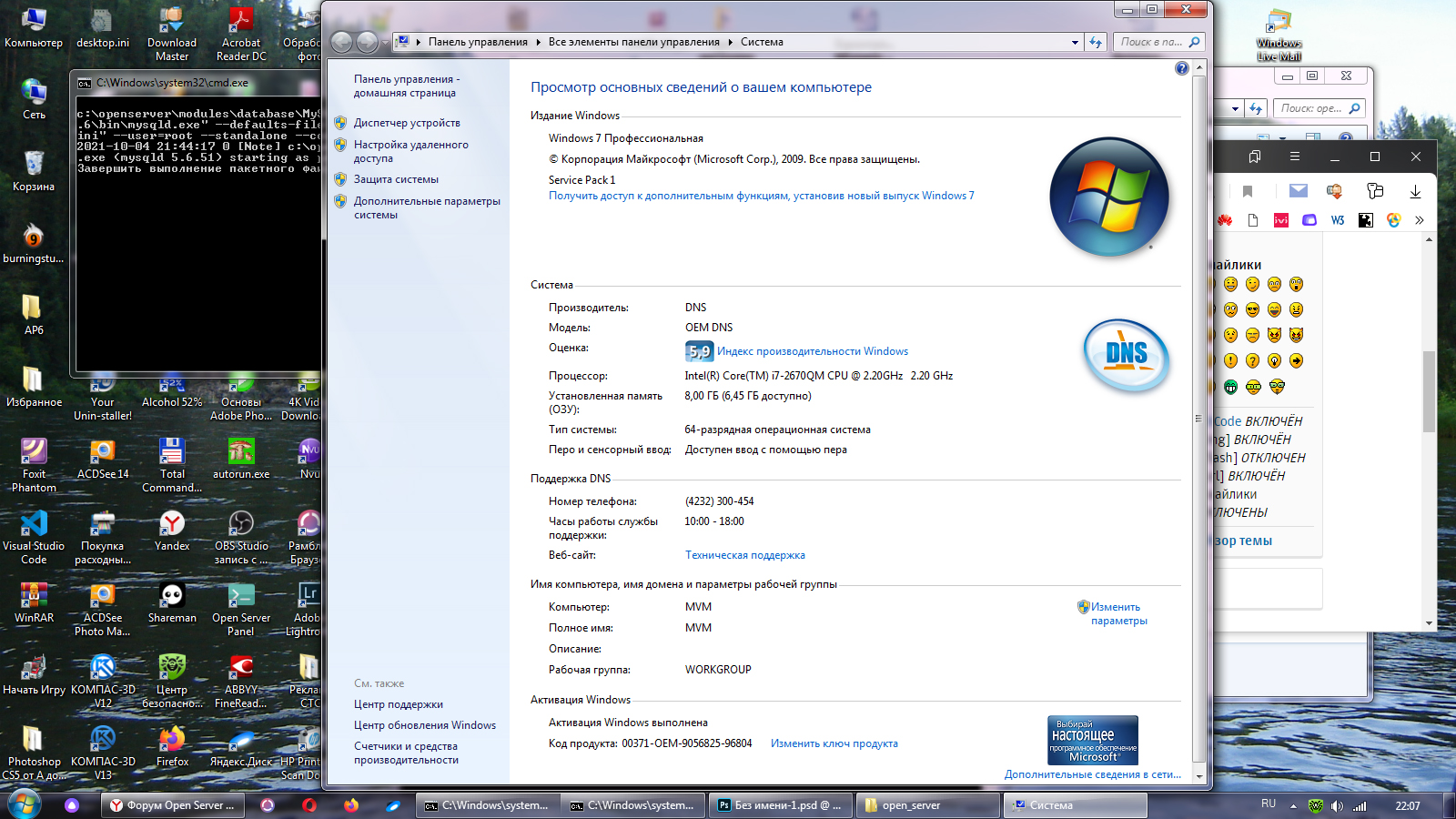The height and width of the screenshot is (819, 1456).
Task: Click the Firefox icon in taskbar
Action: [x=351, y=805]
